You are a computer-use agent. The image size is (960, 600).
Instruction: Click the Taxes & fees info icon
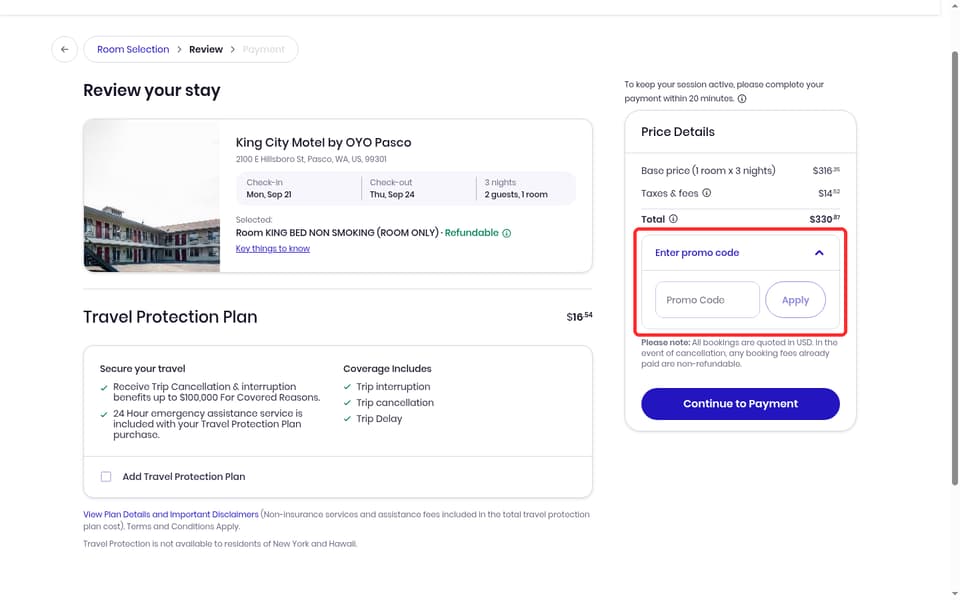(x=707, y=193)
